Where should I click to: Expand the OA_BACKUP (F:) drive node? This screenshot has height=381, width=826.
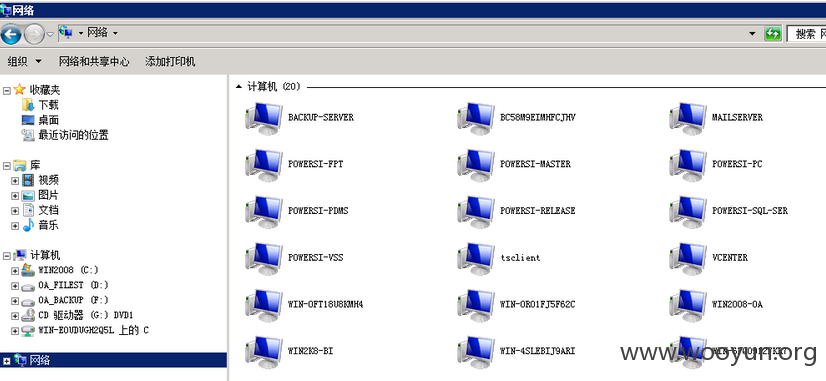[x=15, y=301]
